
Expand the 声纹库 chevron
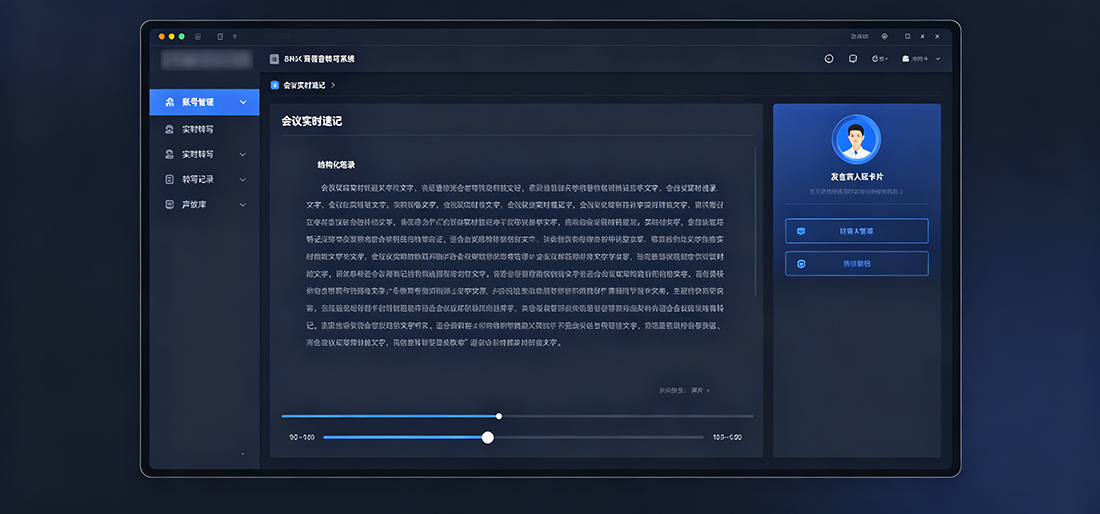pyautogui.click(x=243, y=205)
